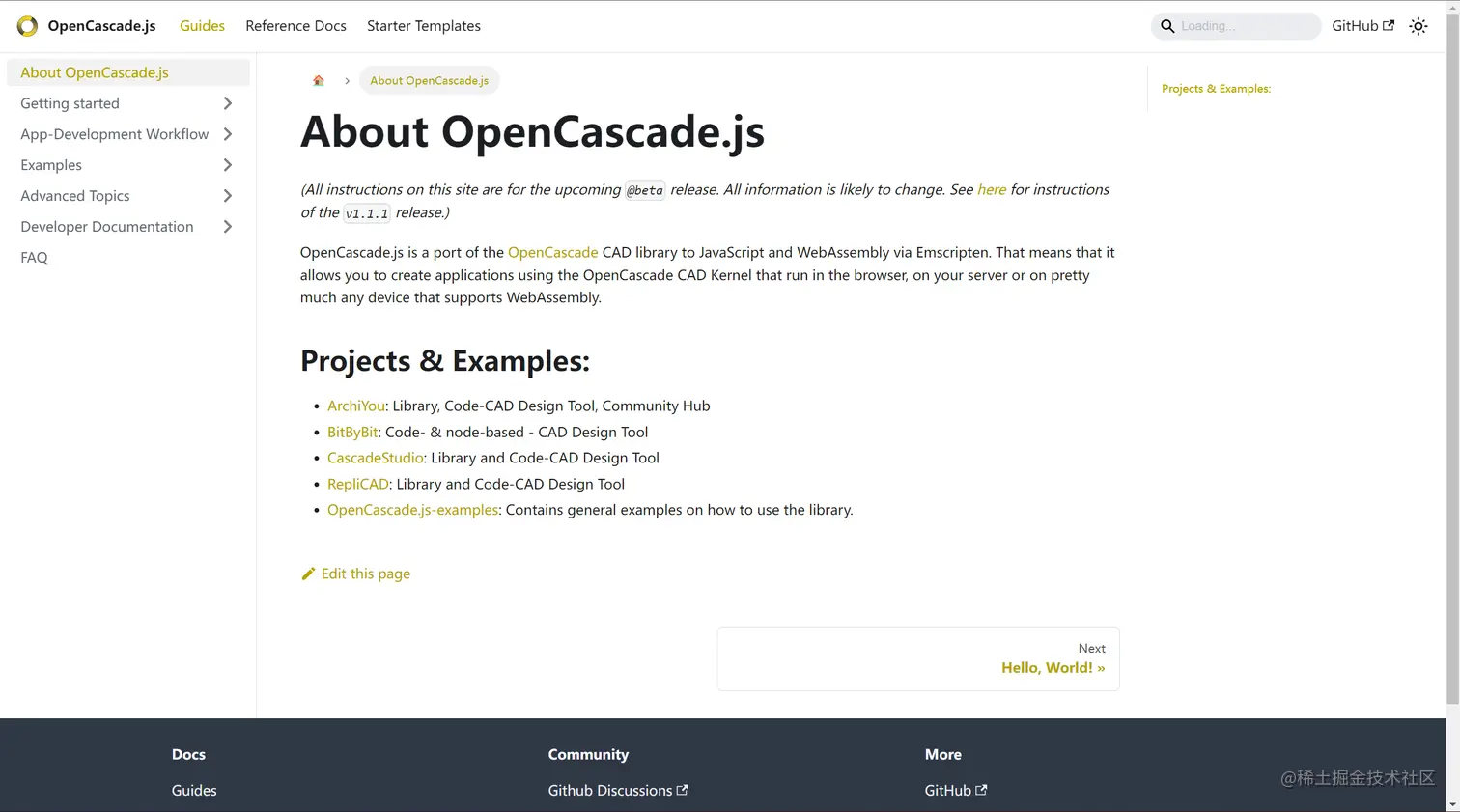The image size is (1460, 812).
Task: Open the Guides navbar tab
Action: 202,26
